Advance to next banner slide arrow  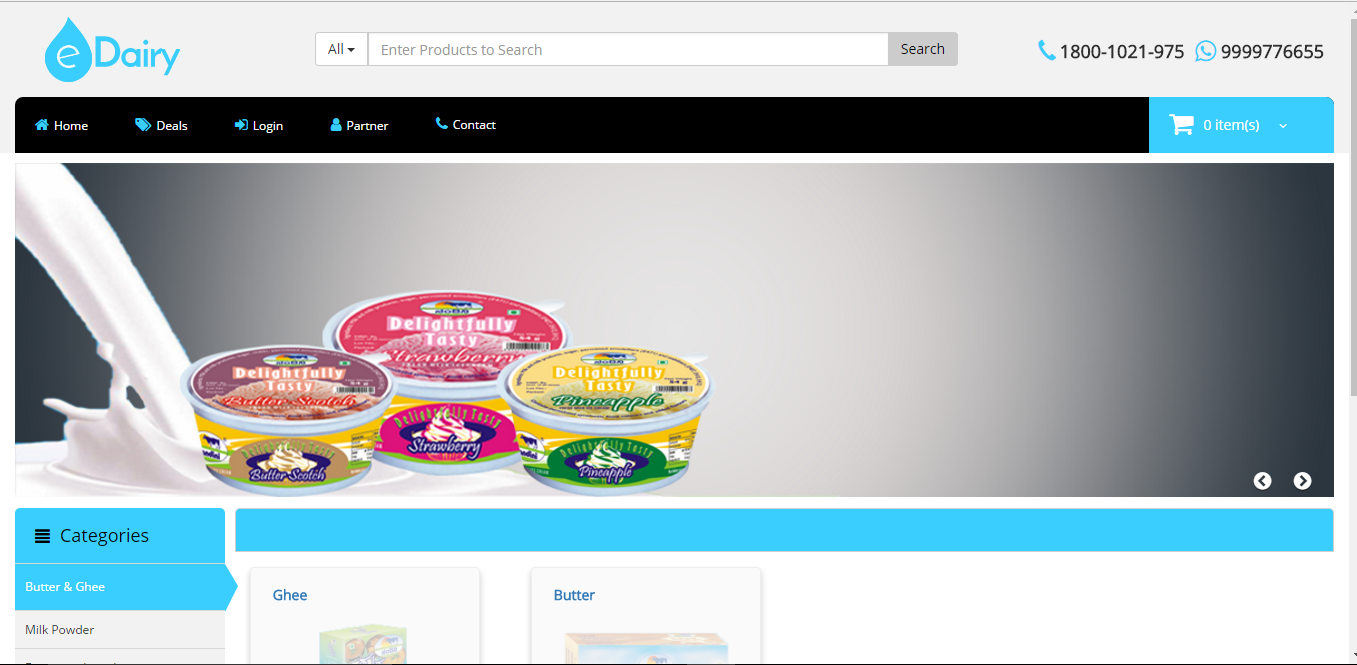pos(1302,481)
